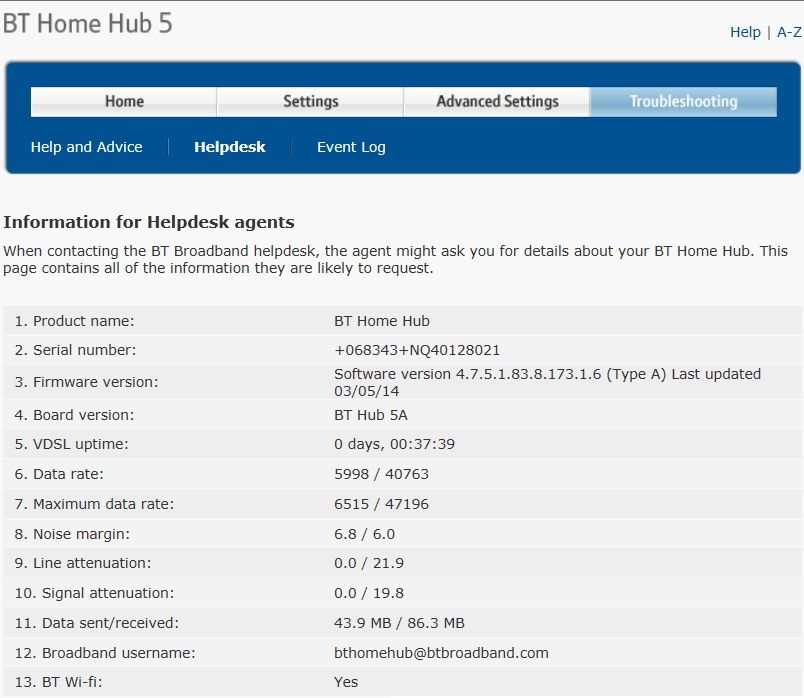
Task: Select bthomehub@btbroadband.com username
Action: tap(441, 653)
